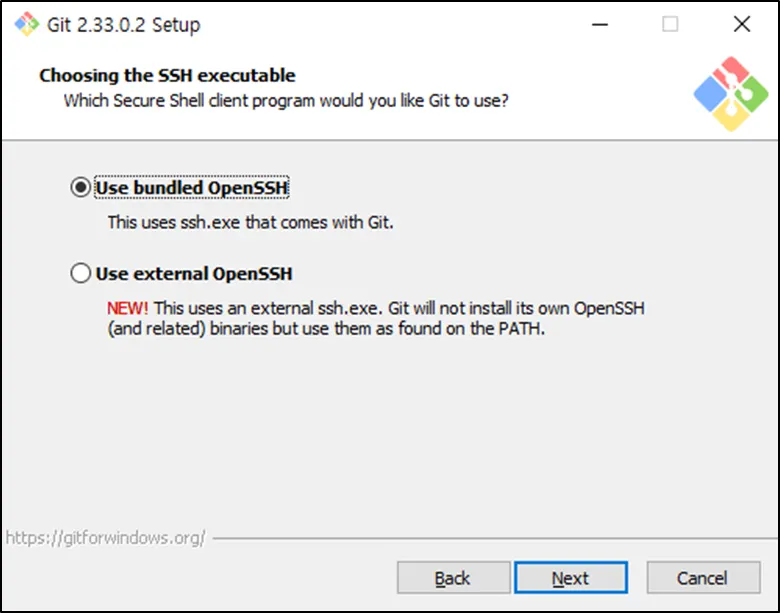Viewport: 780px width, 613px height.
Task: Click the "Use bundled OpenSSH" label text
Action: [x=192, y=188]
